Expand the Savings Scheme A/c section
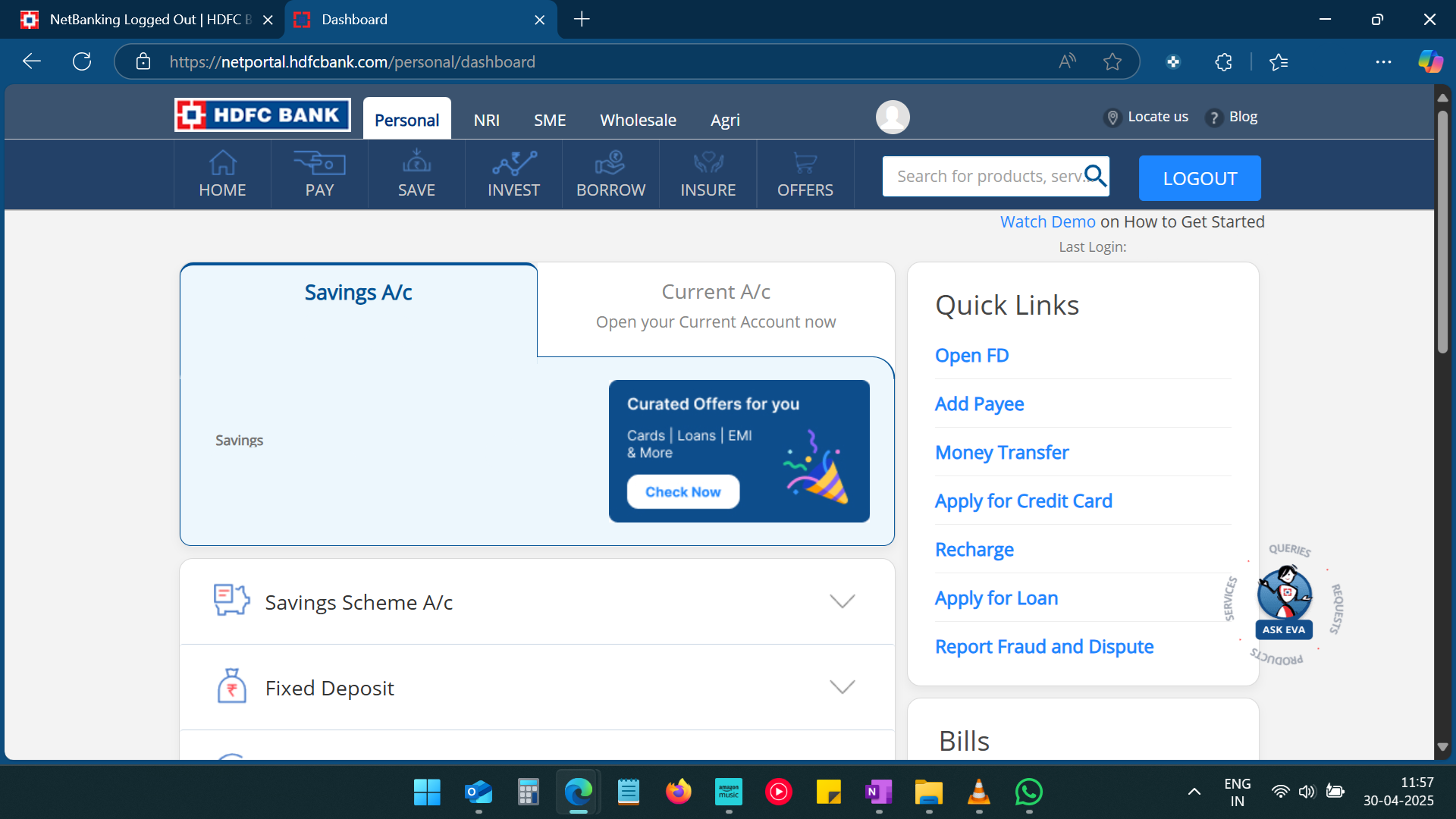1456x819 pixels. point(842,601)
